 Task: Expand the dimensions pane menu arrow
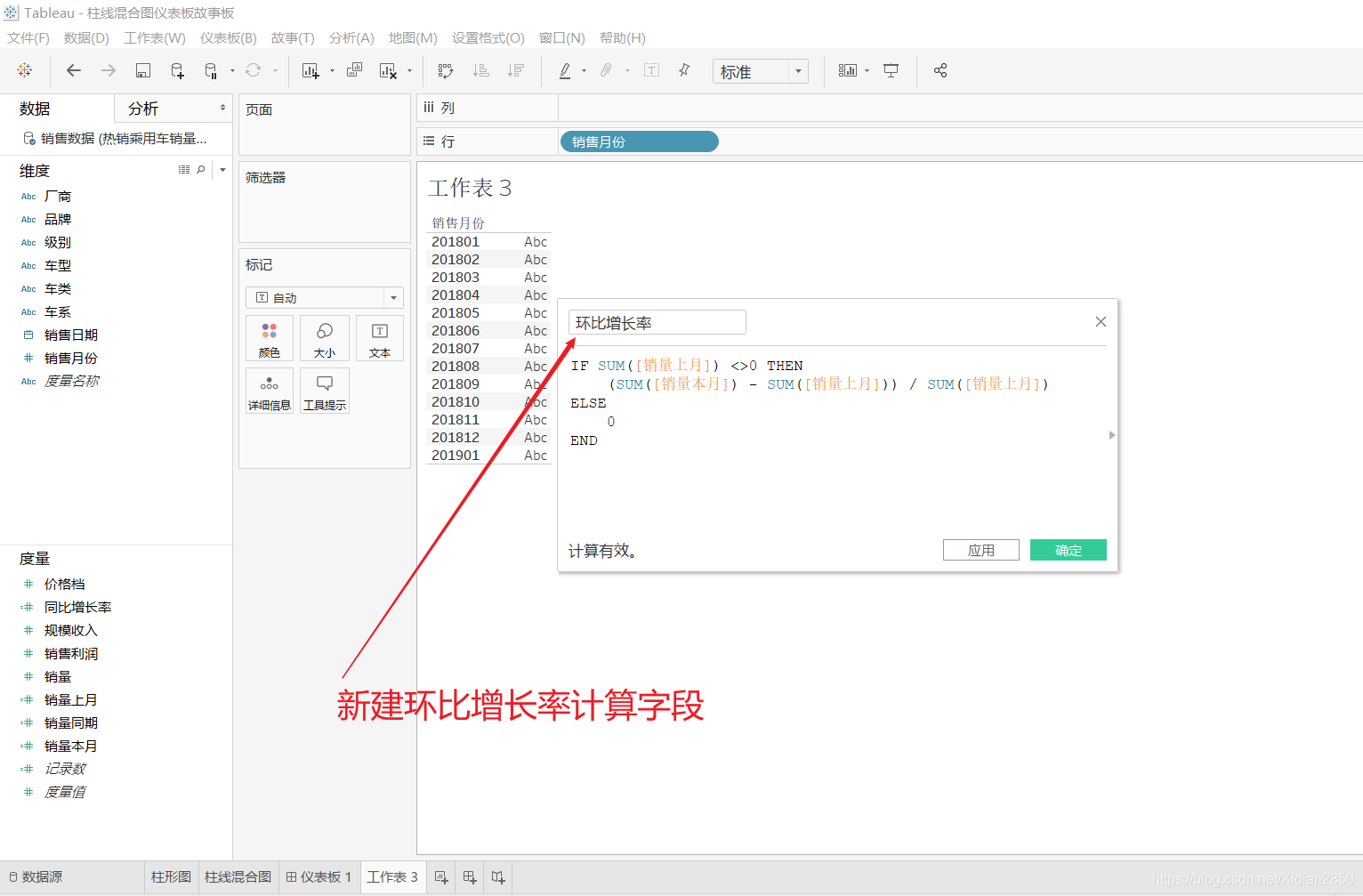(x=222, y=169)
